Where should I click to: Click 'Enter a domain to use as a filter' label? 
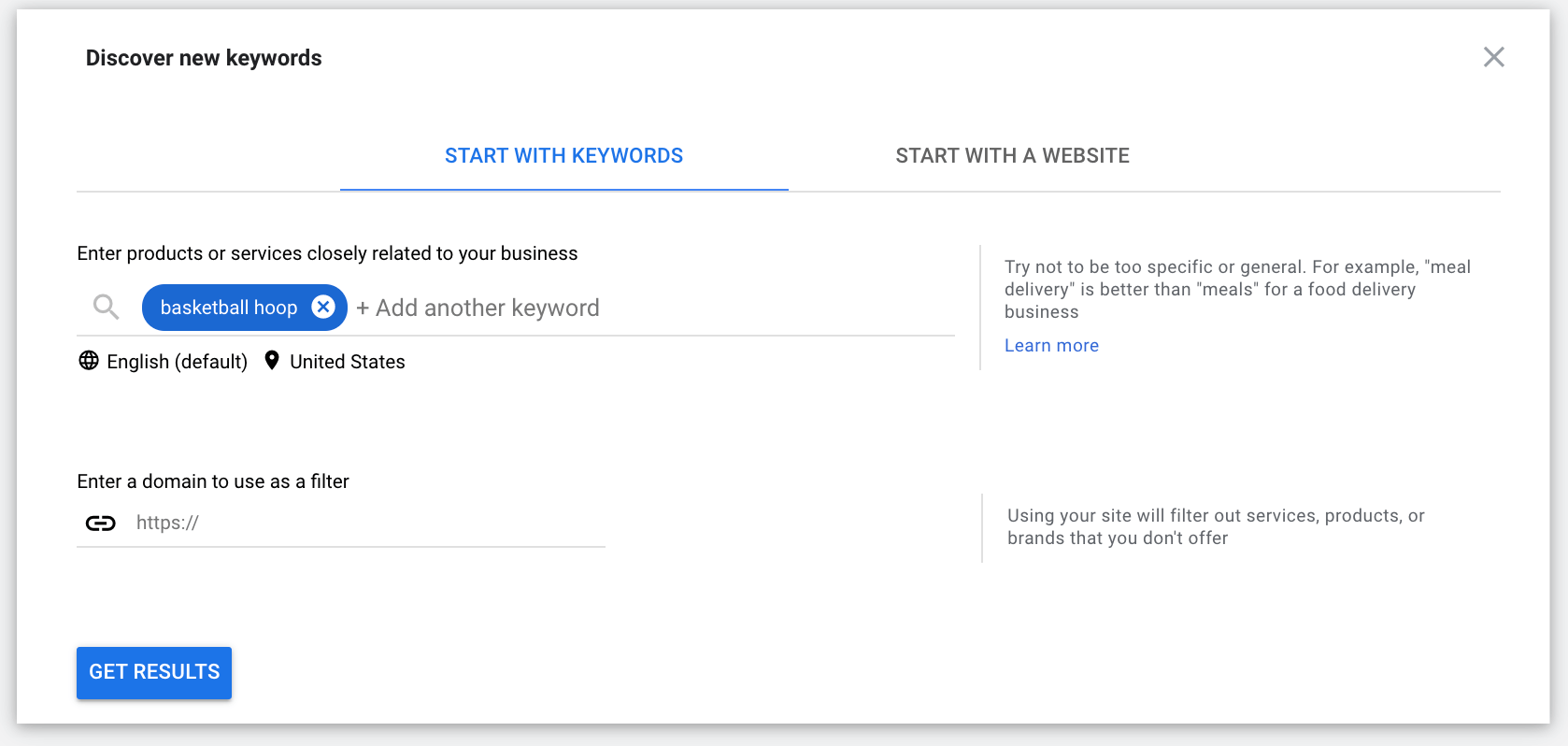coord(213,481)
